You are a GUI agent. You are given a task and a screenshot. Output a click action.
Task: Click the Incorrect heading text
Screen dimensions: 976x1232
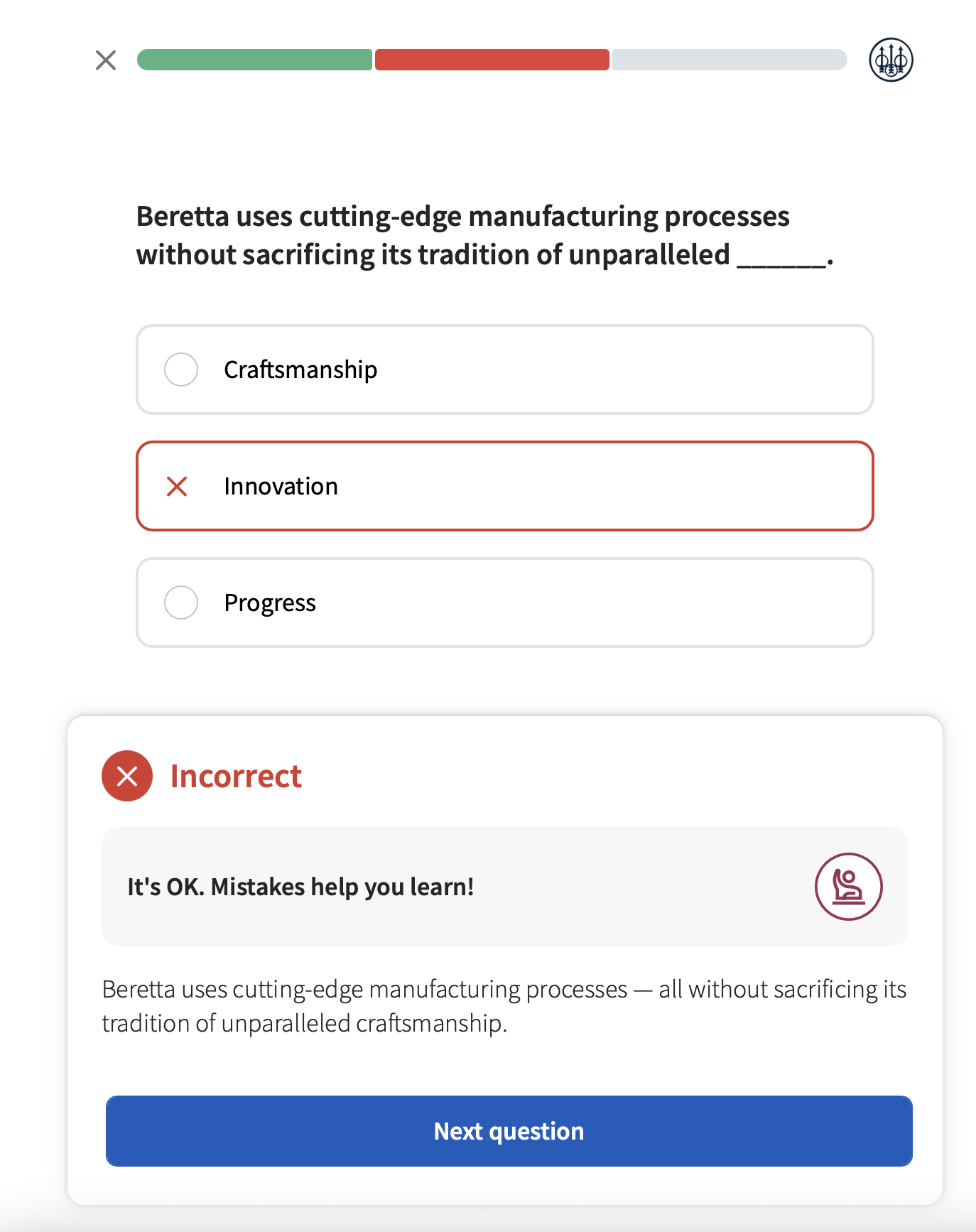pyautogui.click(x=236, y=776)
